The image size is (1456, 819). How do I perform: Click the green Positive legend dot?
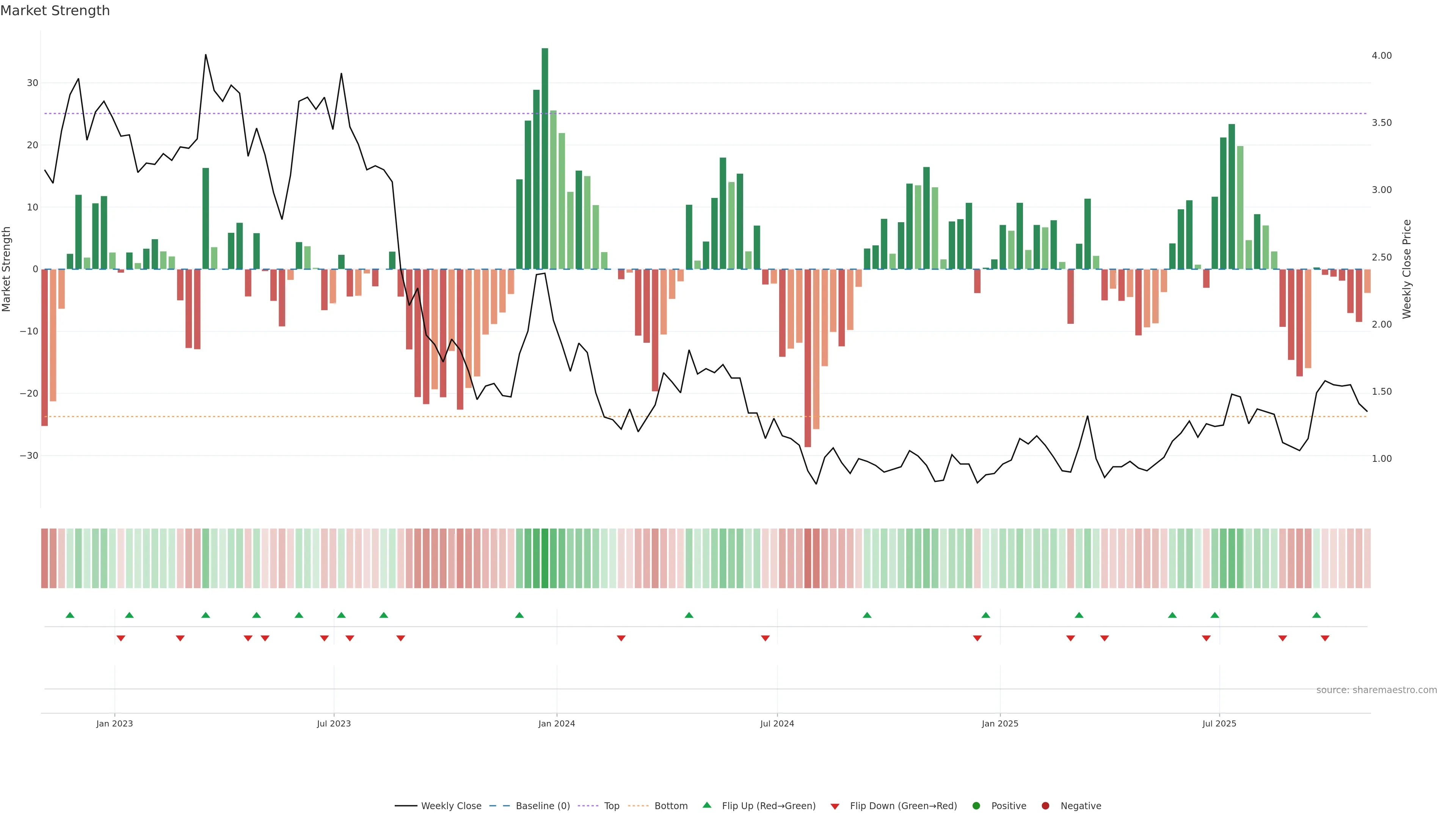[x=976, y=806]
